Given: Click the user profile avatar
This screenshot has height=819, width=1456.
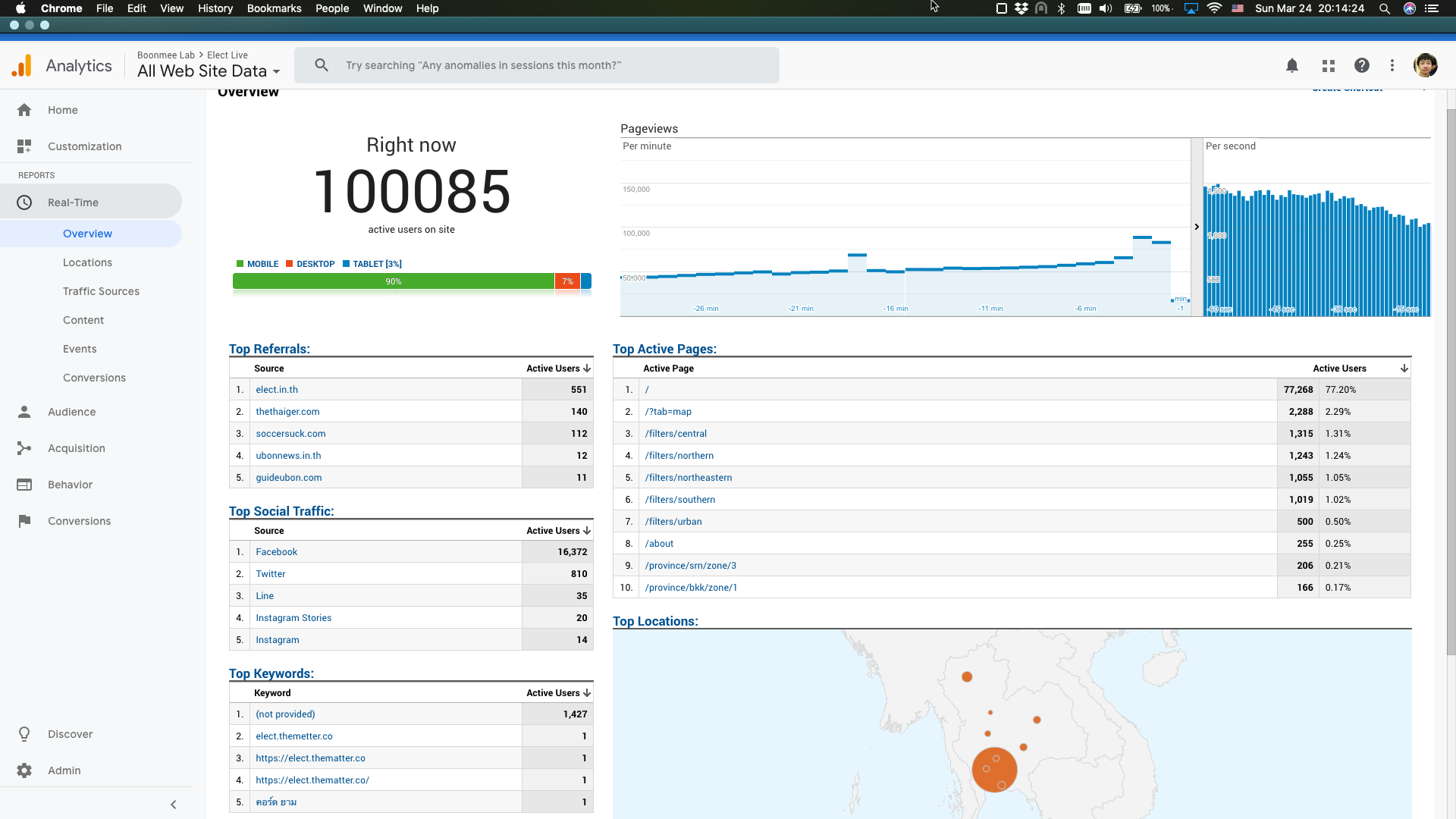Looking at the screenshot, I should (1426, 65).
